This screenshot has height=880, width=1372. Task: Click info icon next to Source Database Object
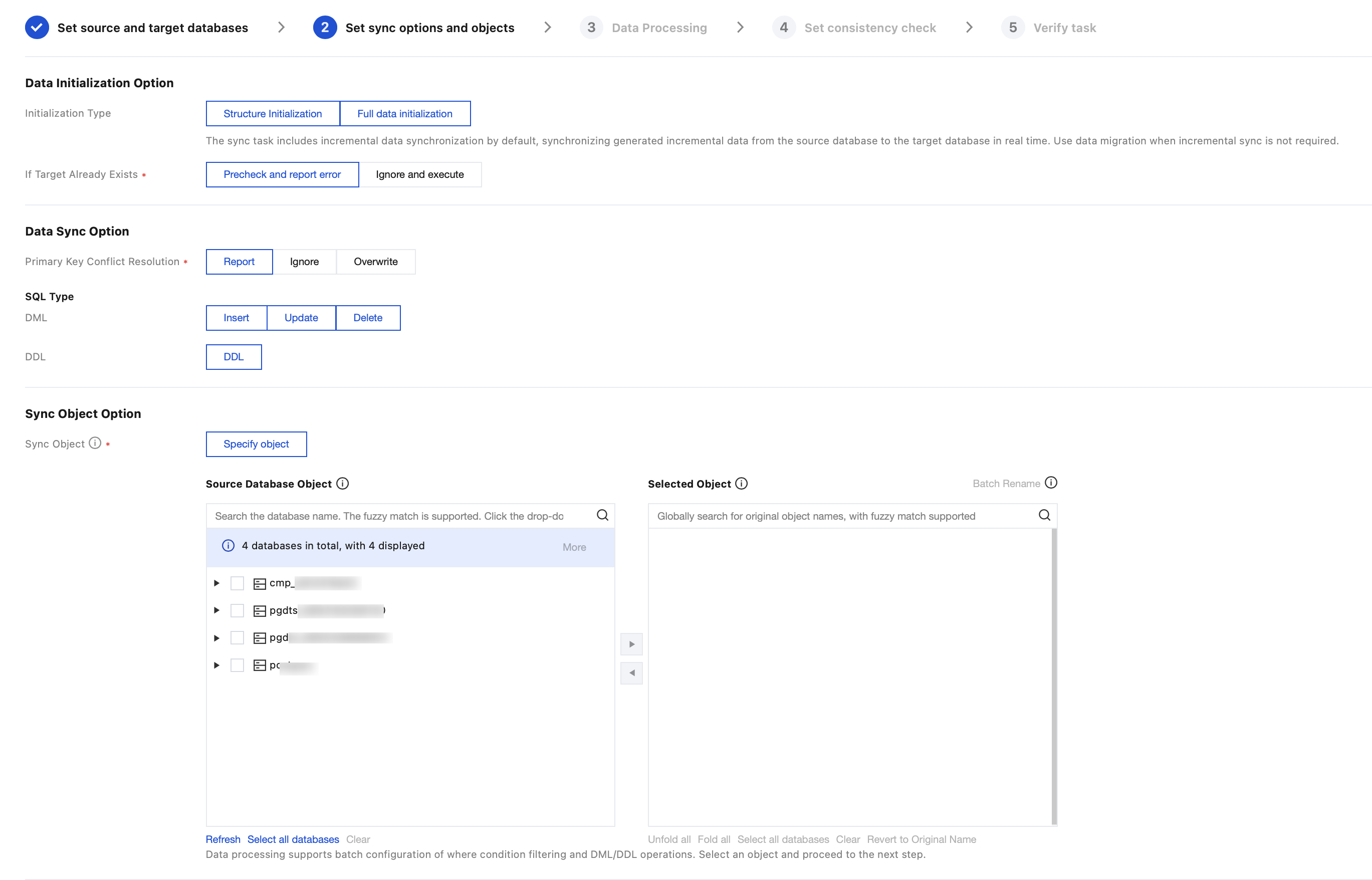click(x=342, y=484)
